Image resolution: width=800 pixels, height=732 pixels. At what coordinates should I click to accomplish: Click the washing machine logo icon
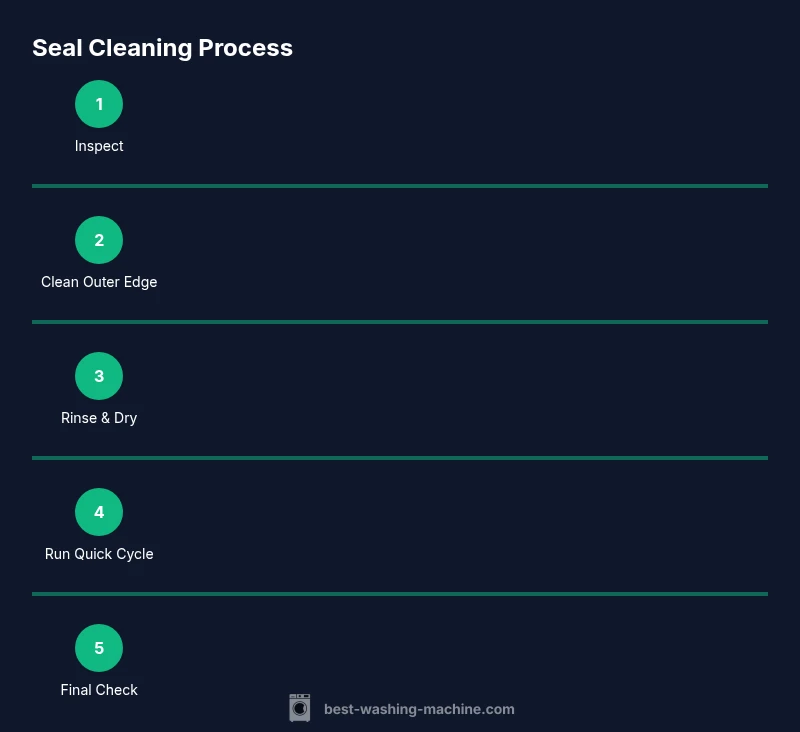[x=300, y=708]
